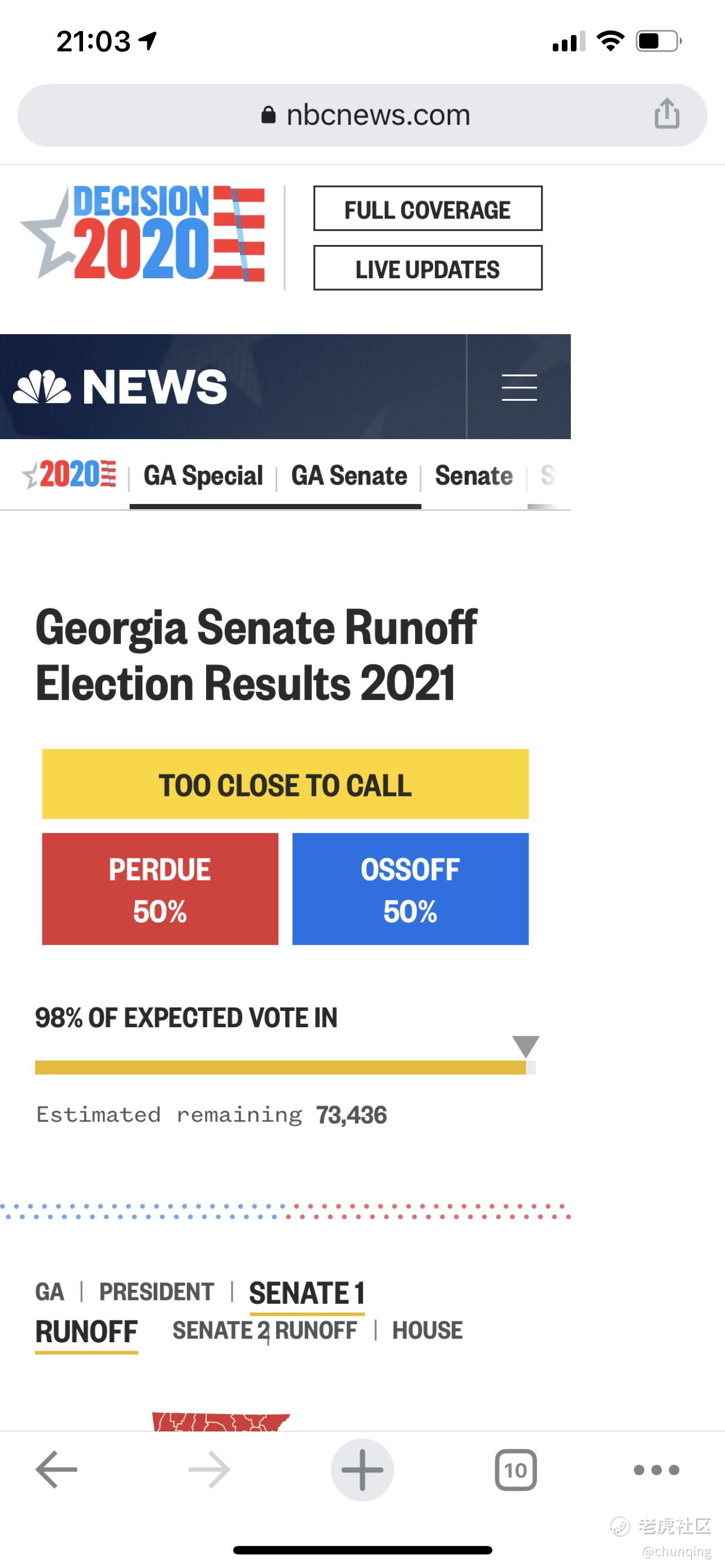Open a new tab with plus button

(362, 1469)
